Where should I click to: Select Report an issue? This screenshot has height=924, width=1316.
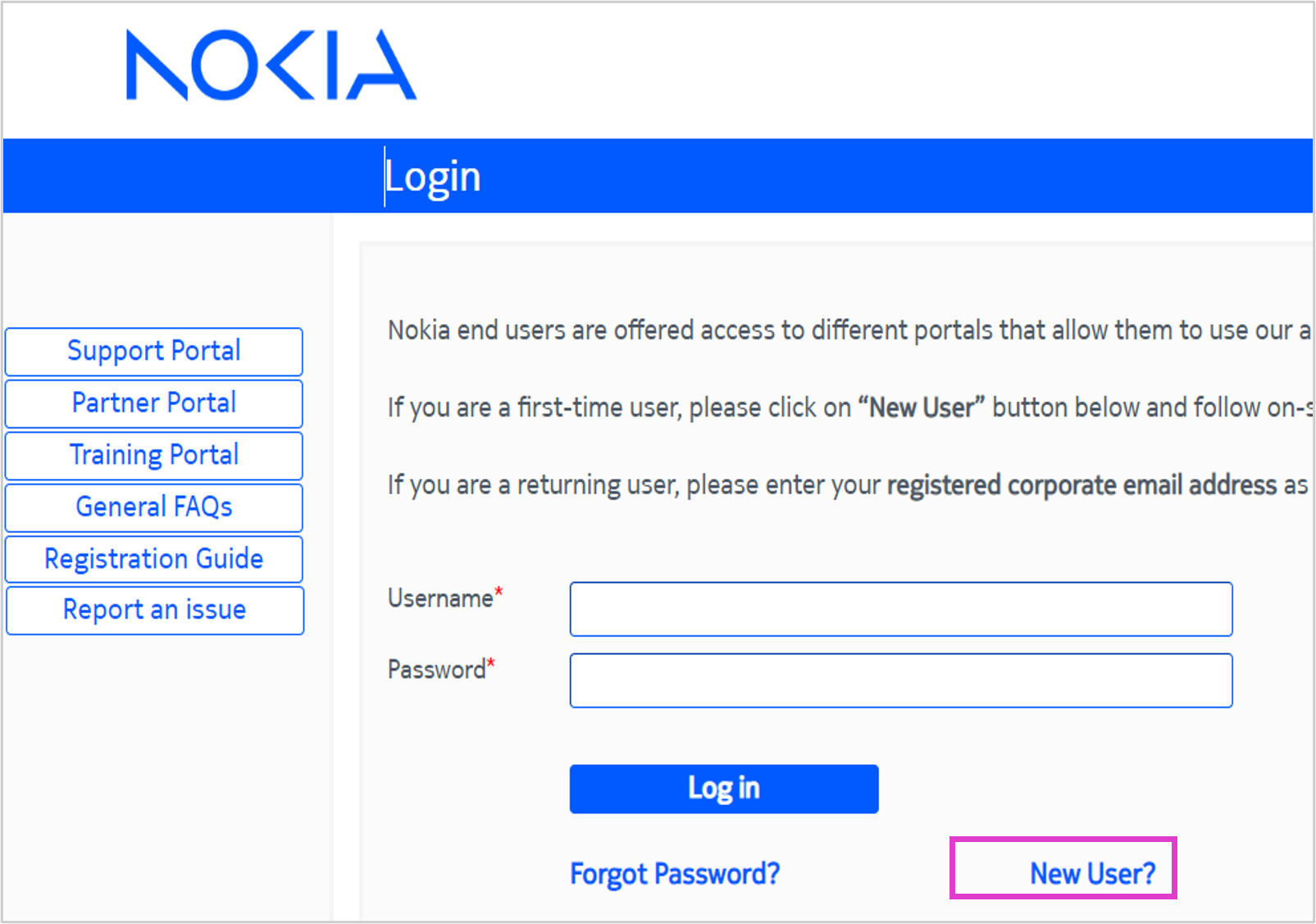pos(154,610)
